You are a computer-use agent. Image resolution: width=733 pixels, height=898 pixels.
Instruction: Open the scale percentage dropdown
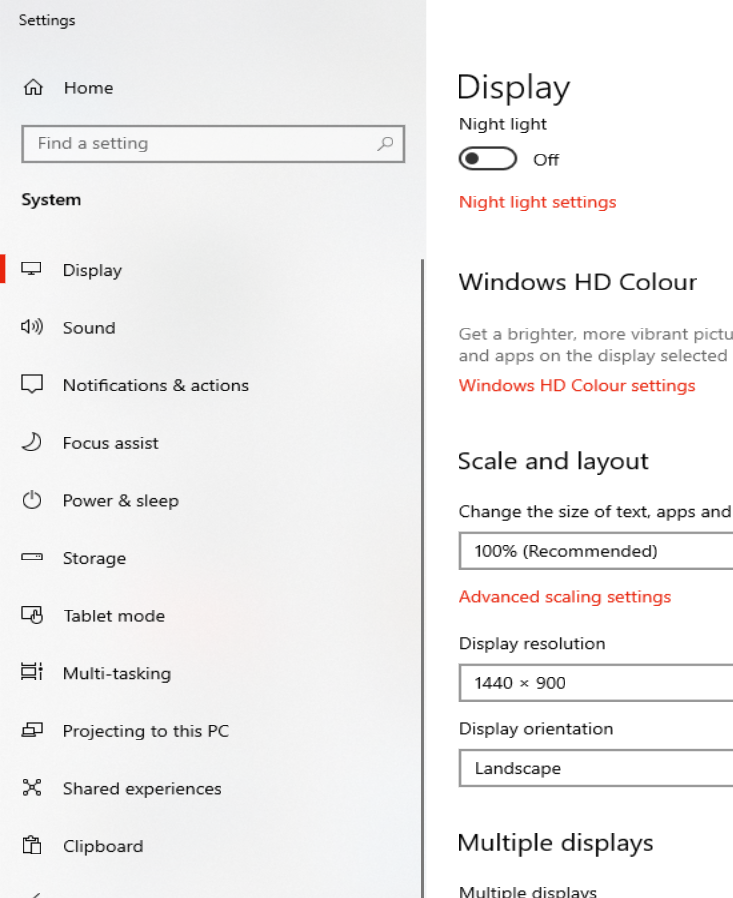(x=596, y=551)
